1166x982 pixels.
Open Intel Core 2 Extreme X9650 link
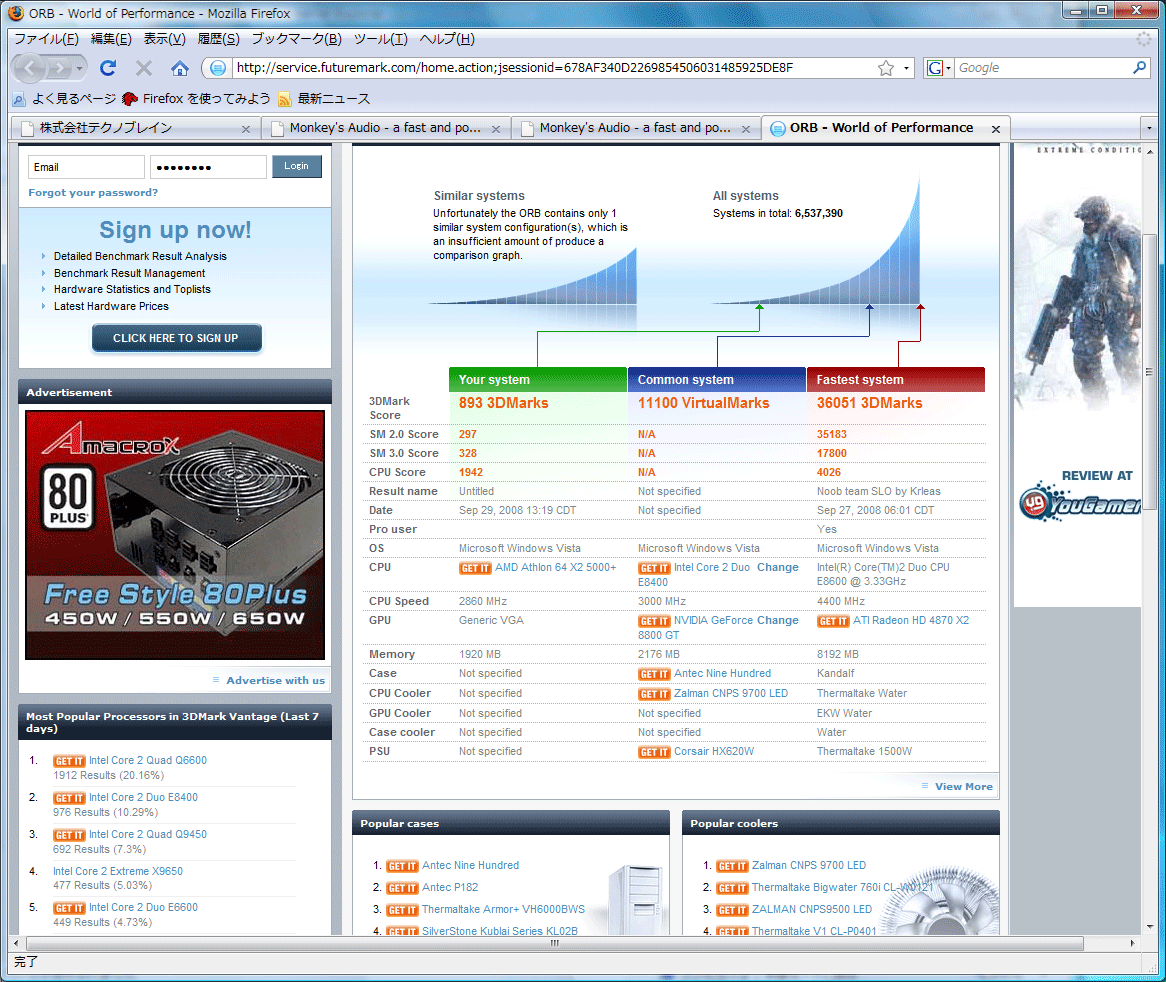[x=117, y=871]
